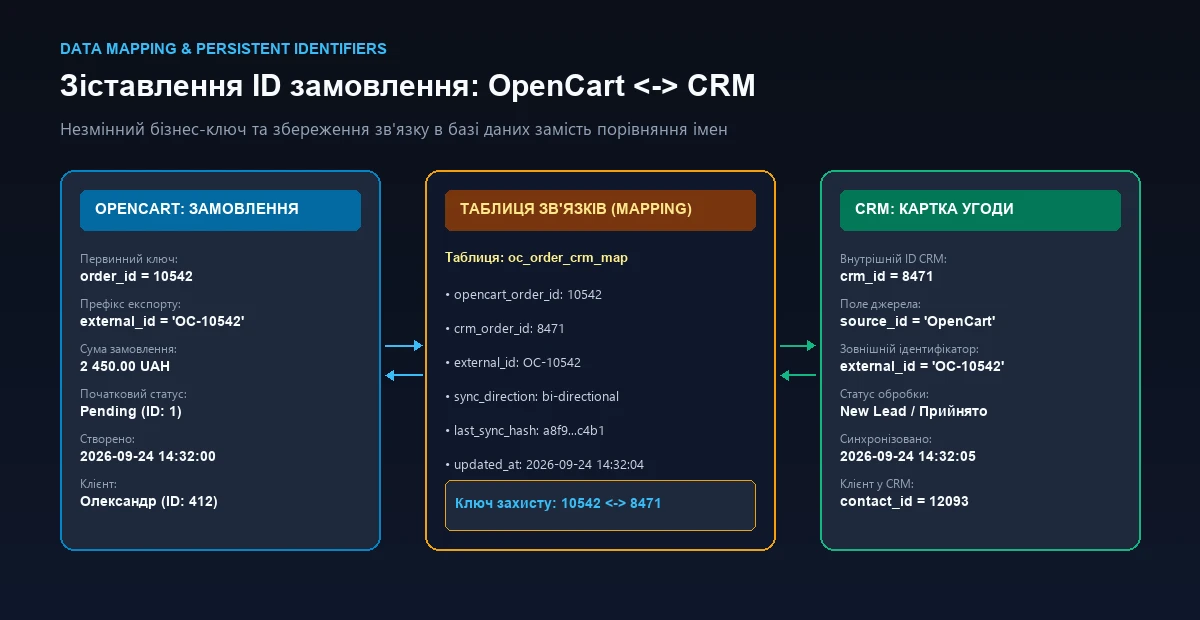Click the 'Синхронізовано:' label
Image resolution: width=1200 pixels, height=620 pixels.
pyautogui.click(x=886, y=439)
